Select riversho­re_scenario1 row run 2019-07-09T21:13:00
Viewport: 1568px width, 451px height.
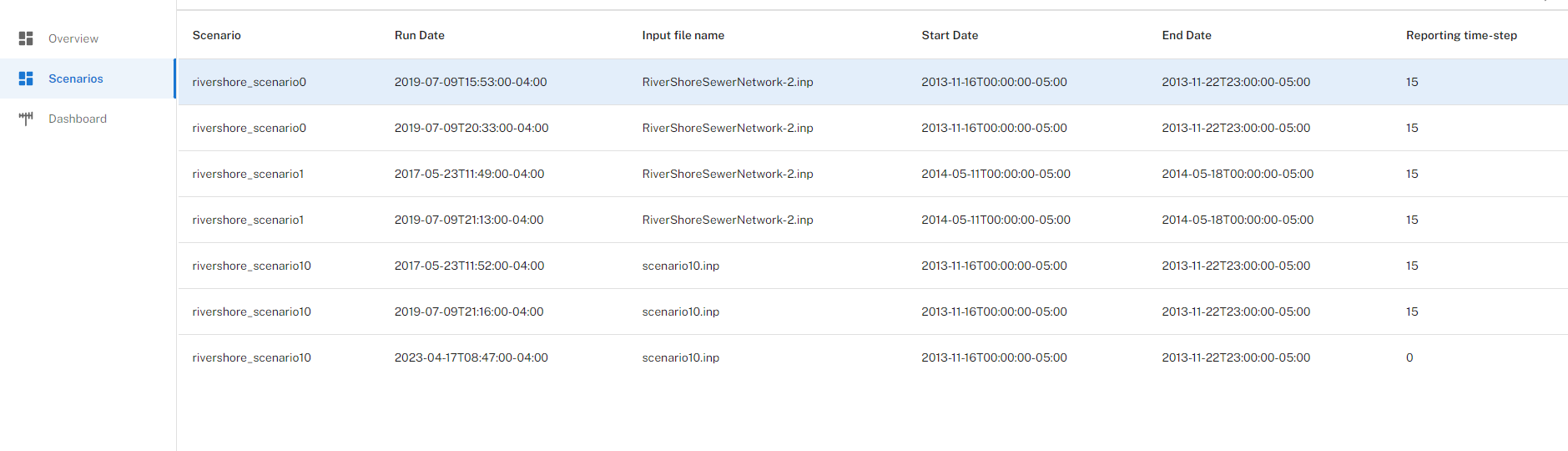click(x=873, y=220)
